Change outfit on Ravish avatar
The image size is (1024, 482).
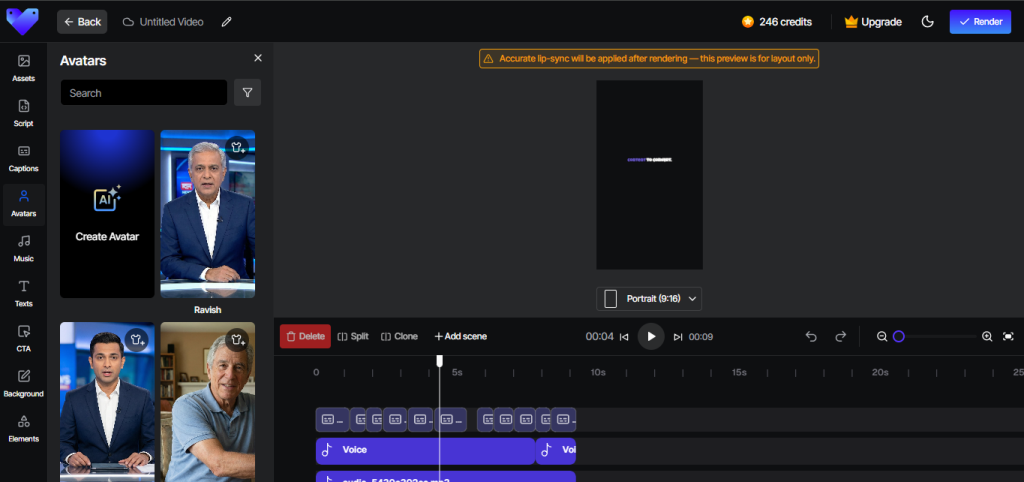[238, 148]
